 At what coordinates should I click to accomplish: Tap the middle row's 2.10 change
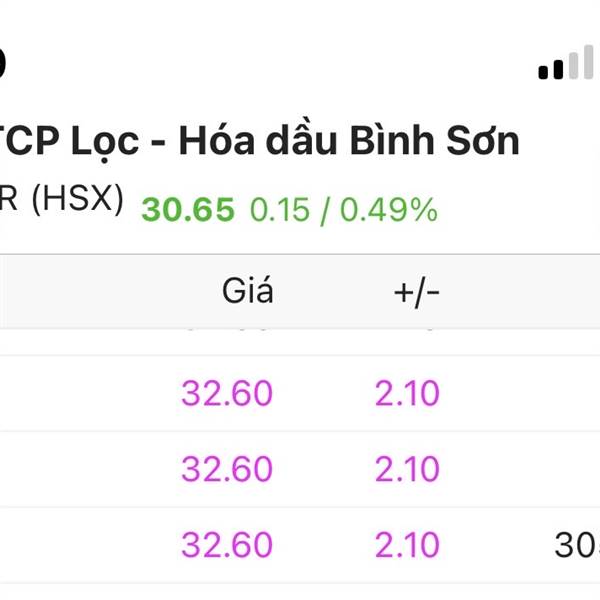[x=407, y=468]
